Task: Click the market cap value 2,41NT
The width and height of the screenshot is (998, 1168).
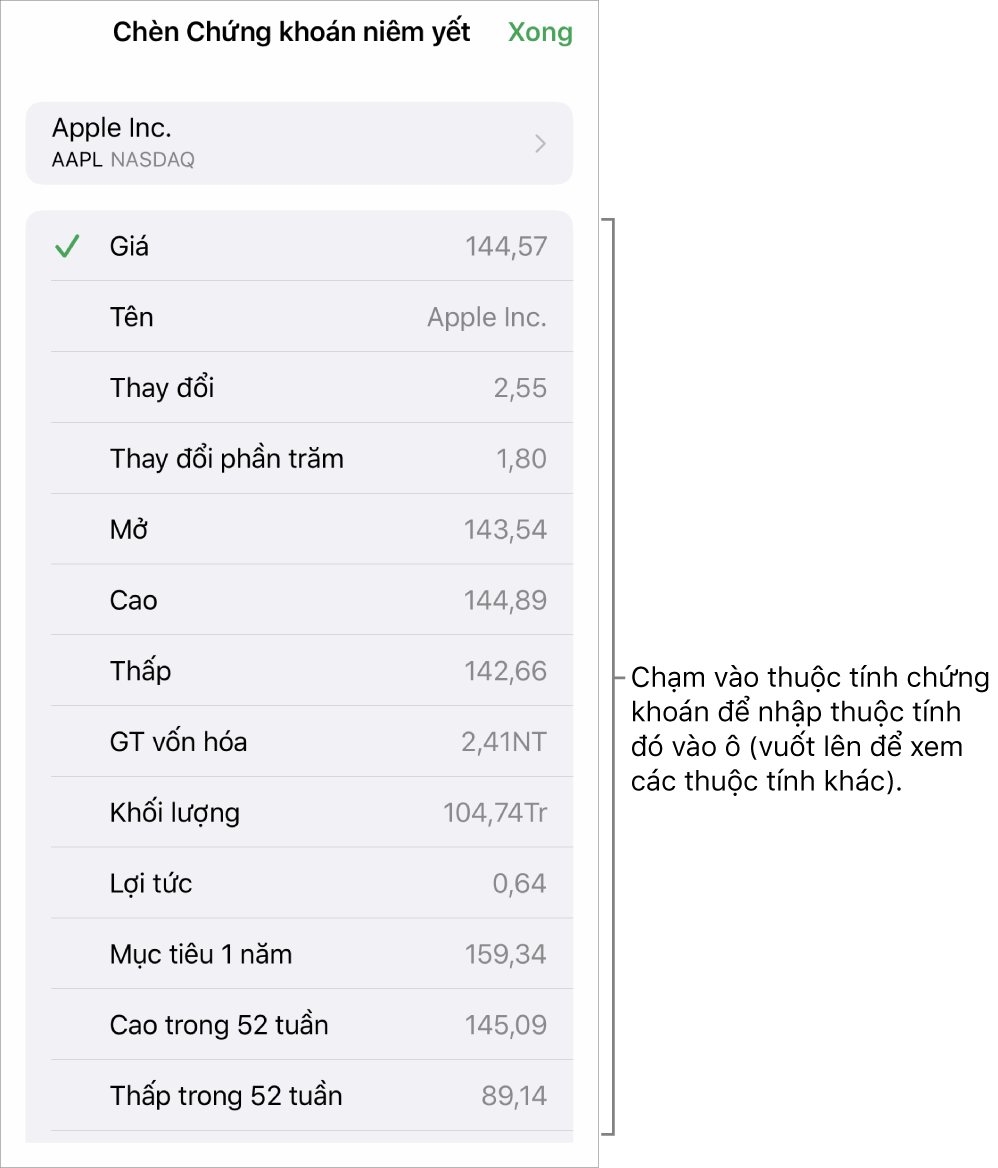Action: pos(504,742)
